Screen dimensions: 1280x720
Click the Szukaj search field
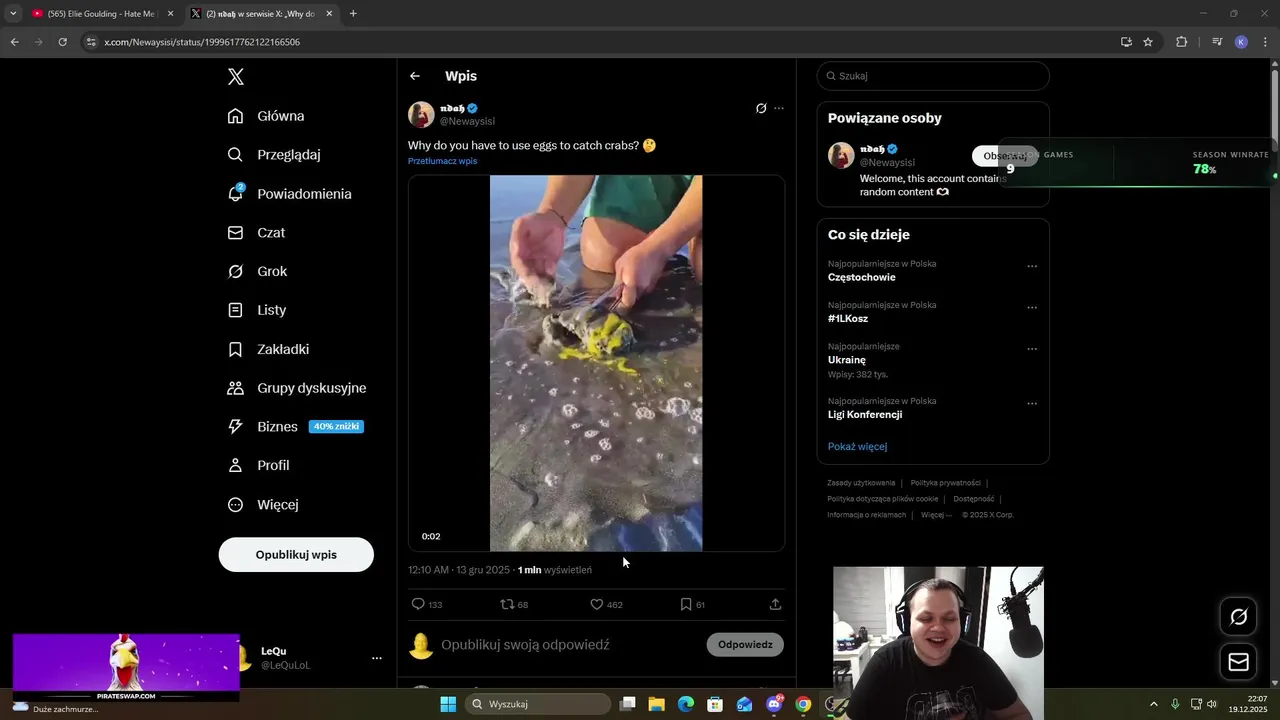(933, 76)
